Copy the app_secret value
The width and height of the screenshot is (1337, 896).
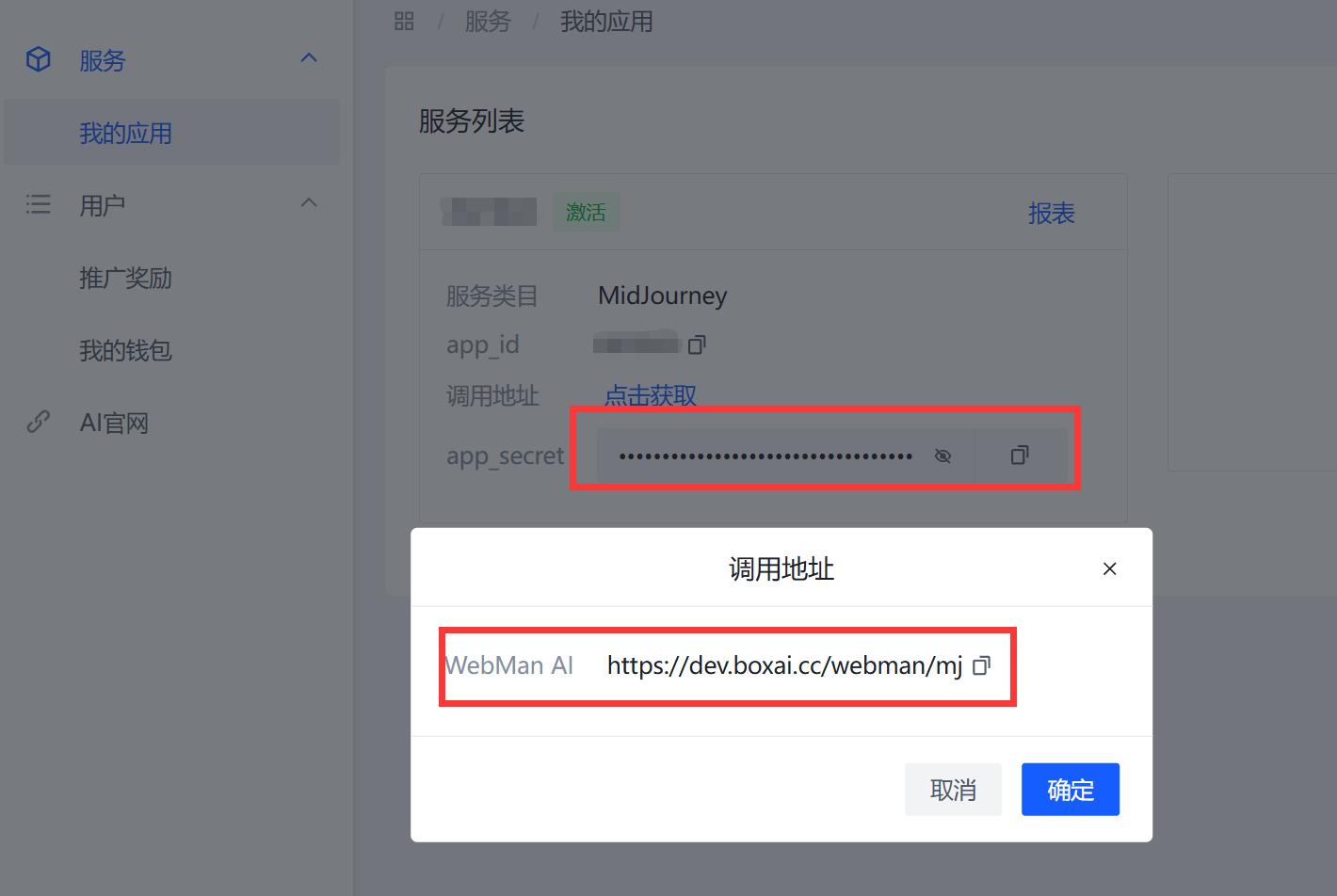pyautogui.click(x=1020, y=456)
